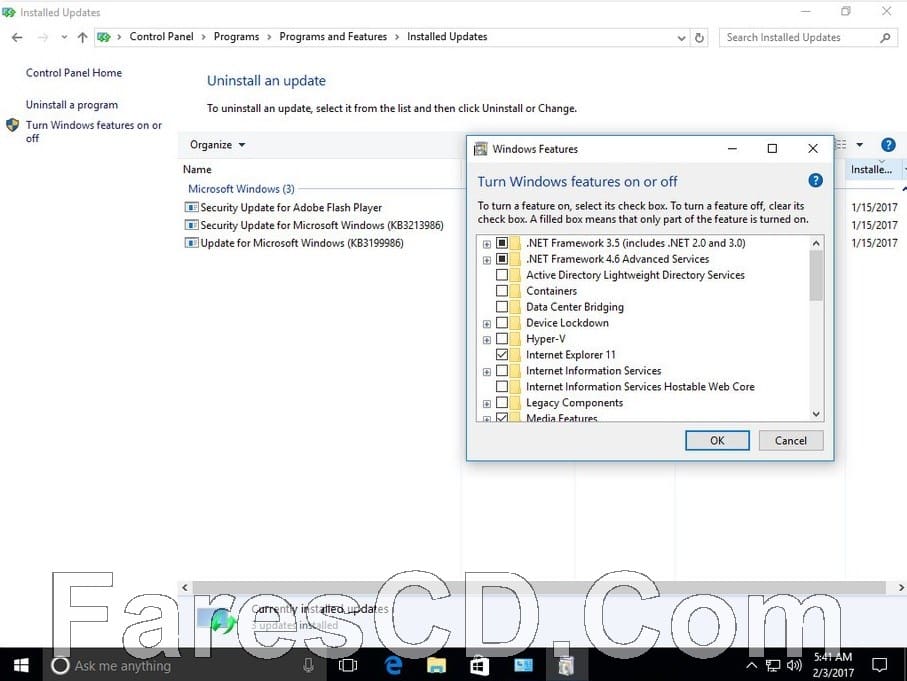Click scroll down arrow in features list
Screen dimensions: 907x681
coord(816,414)
